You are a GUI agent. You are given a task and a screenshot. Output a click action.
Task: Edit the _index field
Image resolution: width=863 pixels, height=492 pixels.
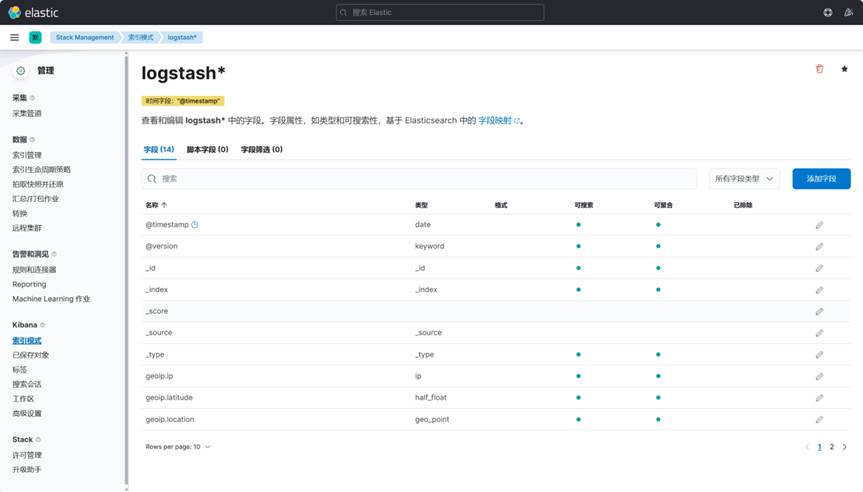[820, 290]
